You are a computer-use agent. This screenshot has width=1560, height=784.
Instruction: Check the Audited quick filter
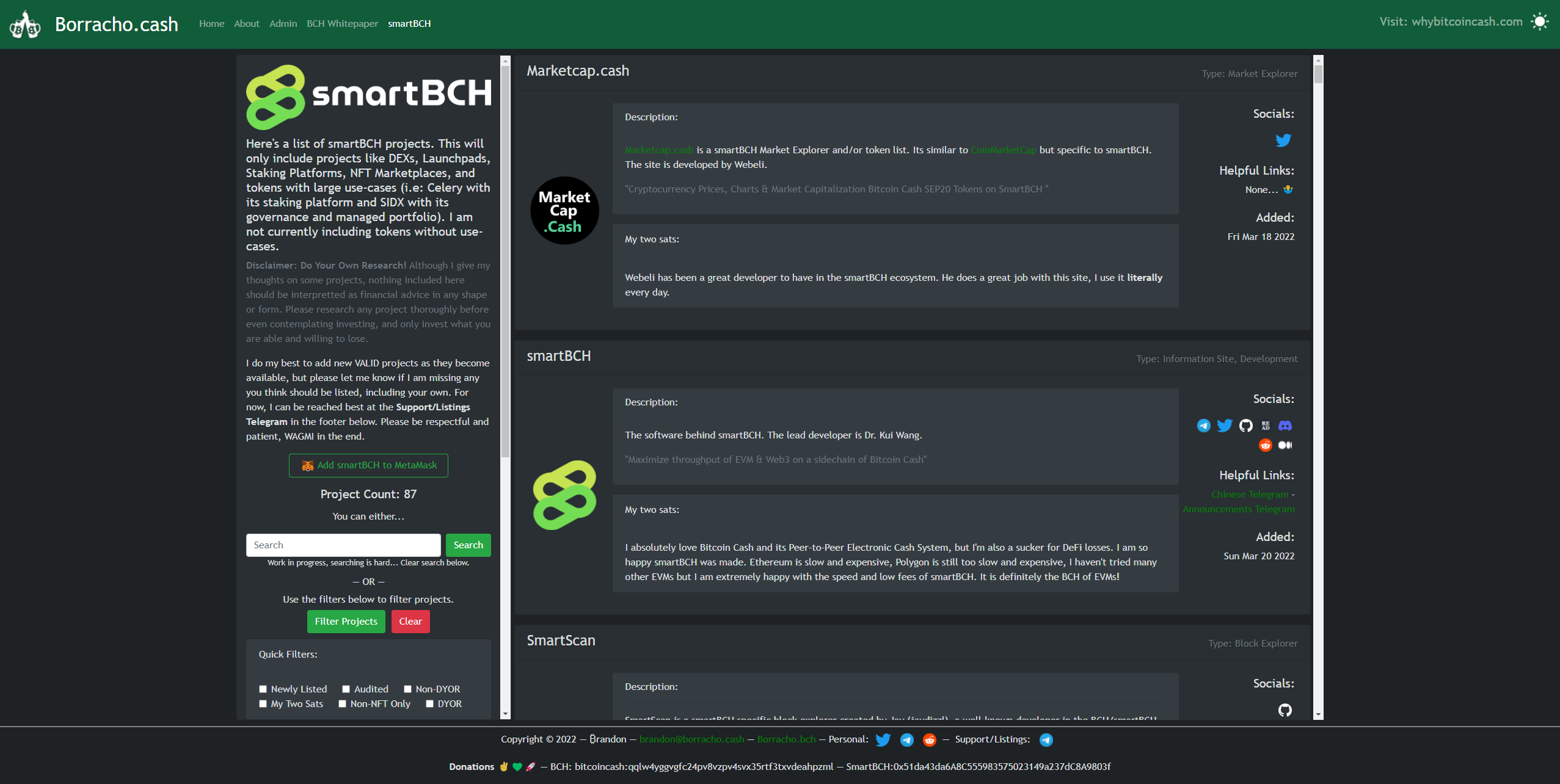346,689
